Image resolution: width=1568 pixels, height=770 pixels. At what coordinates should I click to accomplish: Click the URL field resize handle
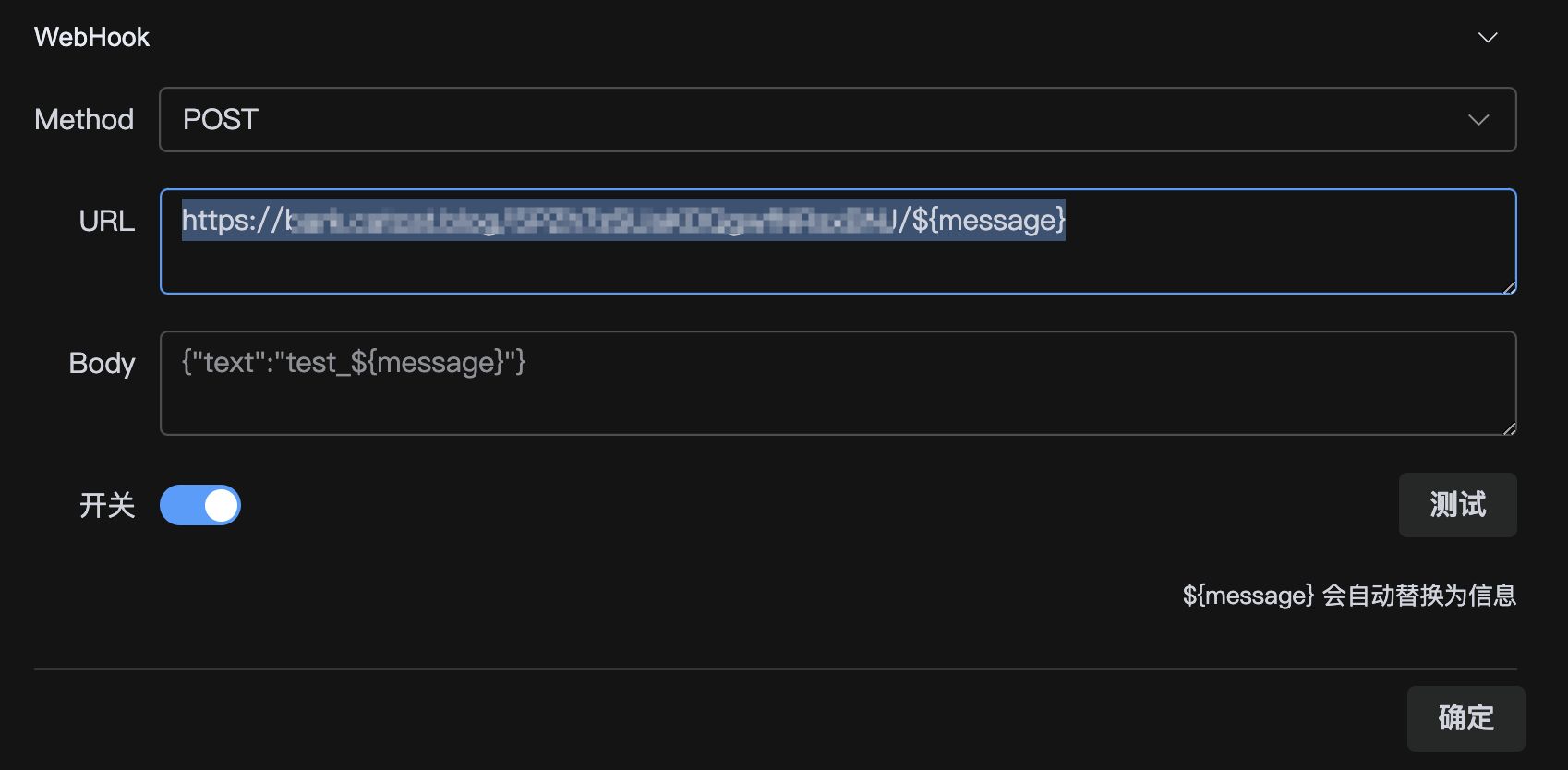coord(1509,287)
